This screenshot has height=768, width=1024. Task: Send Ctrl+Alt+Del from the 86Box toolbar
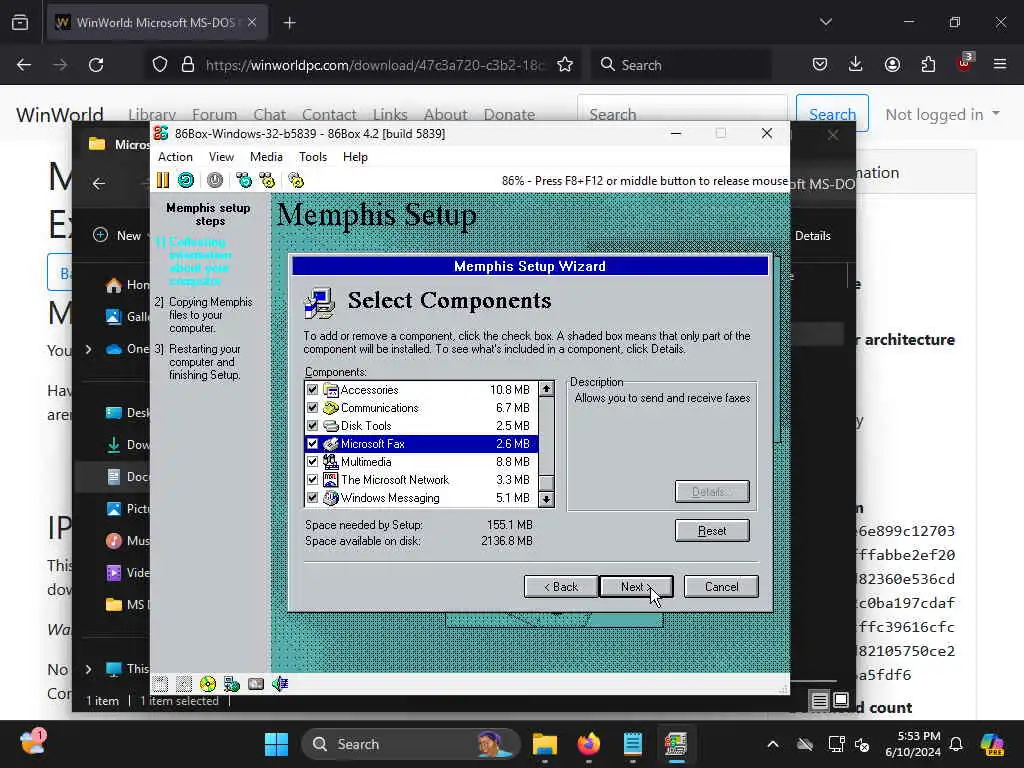(x=244, y=180)
